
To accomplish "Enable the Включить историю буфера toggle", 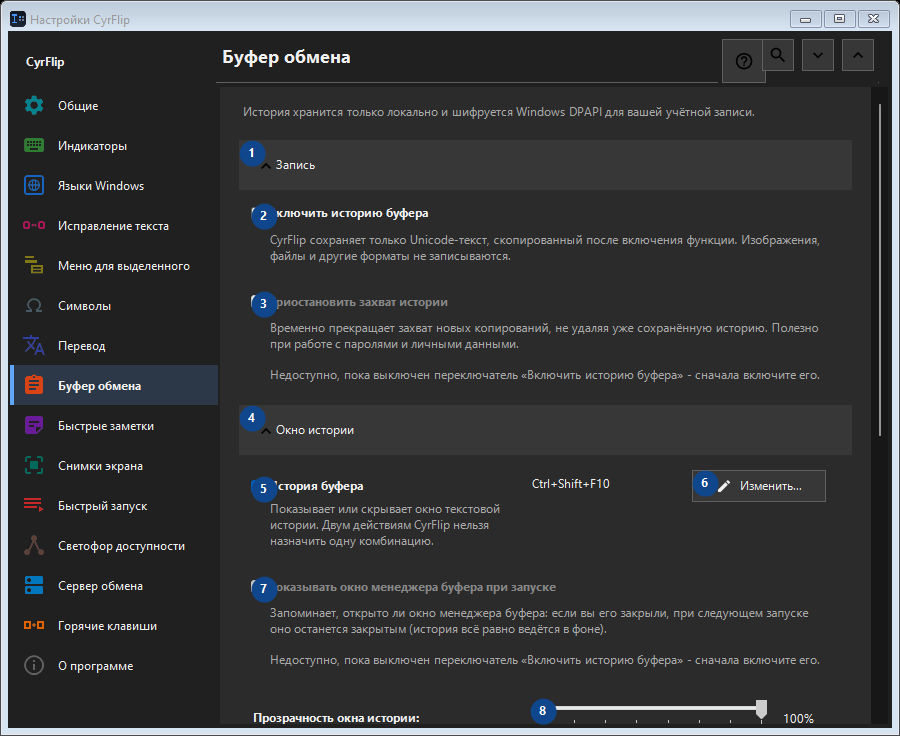I will (x=260, y=214).
